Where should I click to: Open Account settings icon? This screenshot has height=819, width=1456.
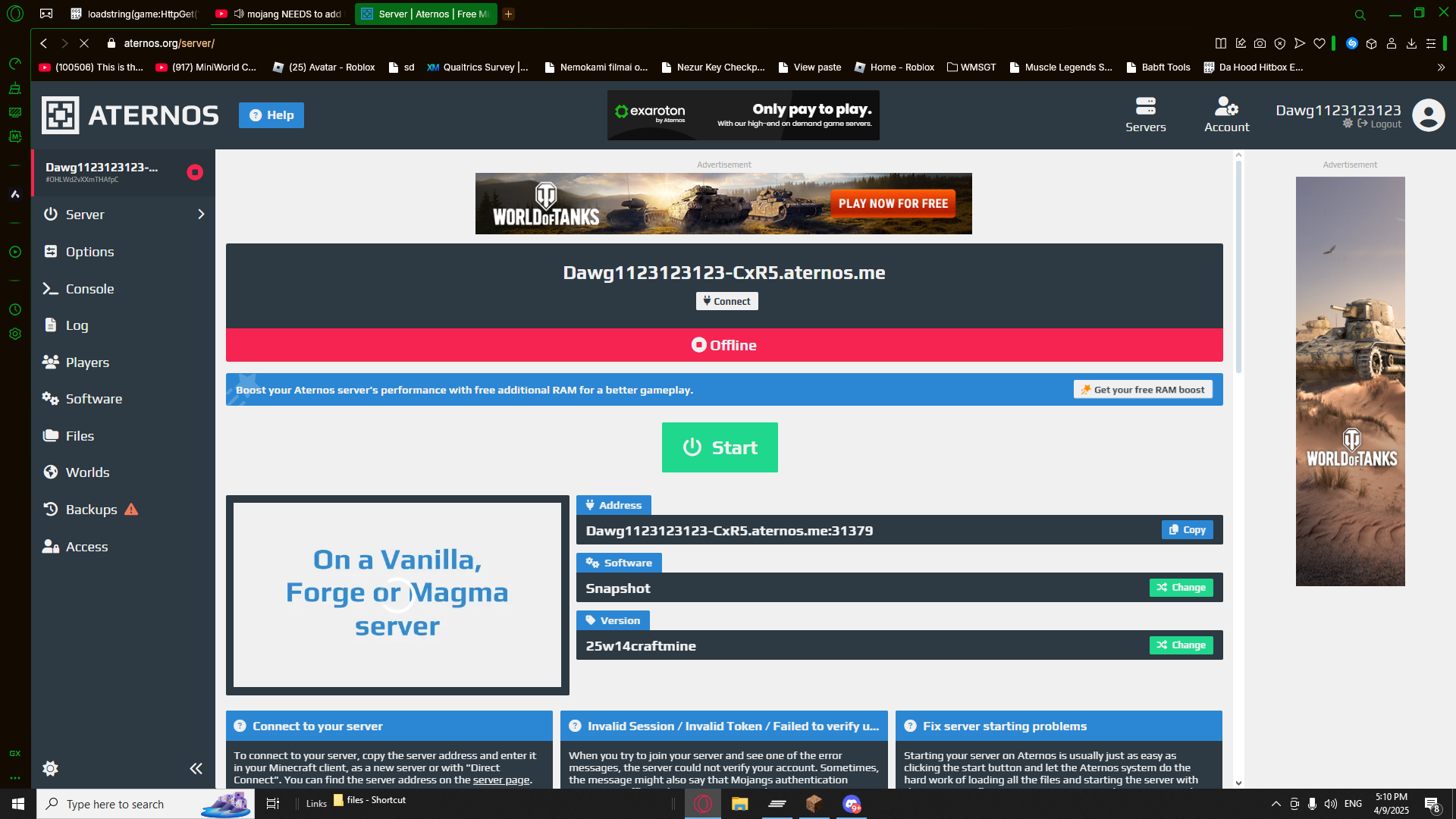(1226, 115)
